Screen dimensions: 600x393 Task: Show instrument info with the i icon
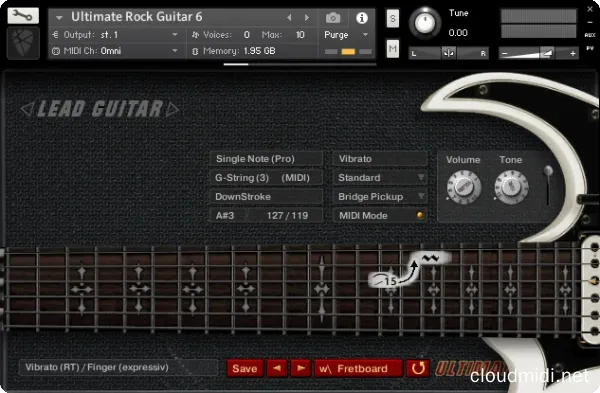[362, 18]
